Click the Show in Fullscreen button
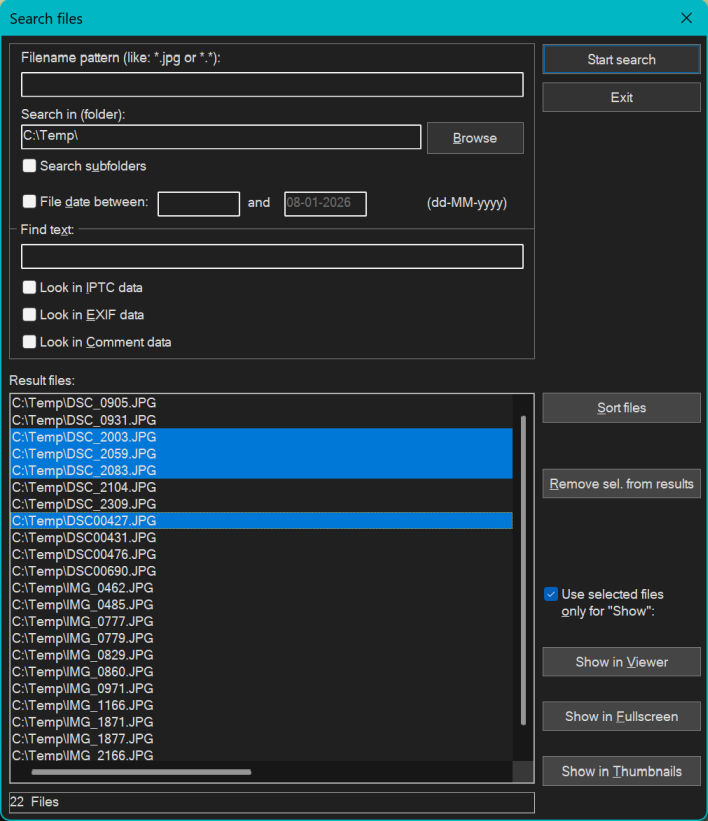Image resolution: width=708 pixels, height=821 pixels. click(x=621, y=716)
